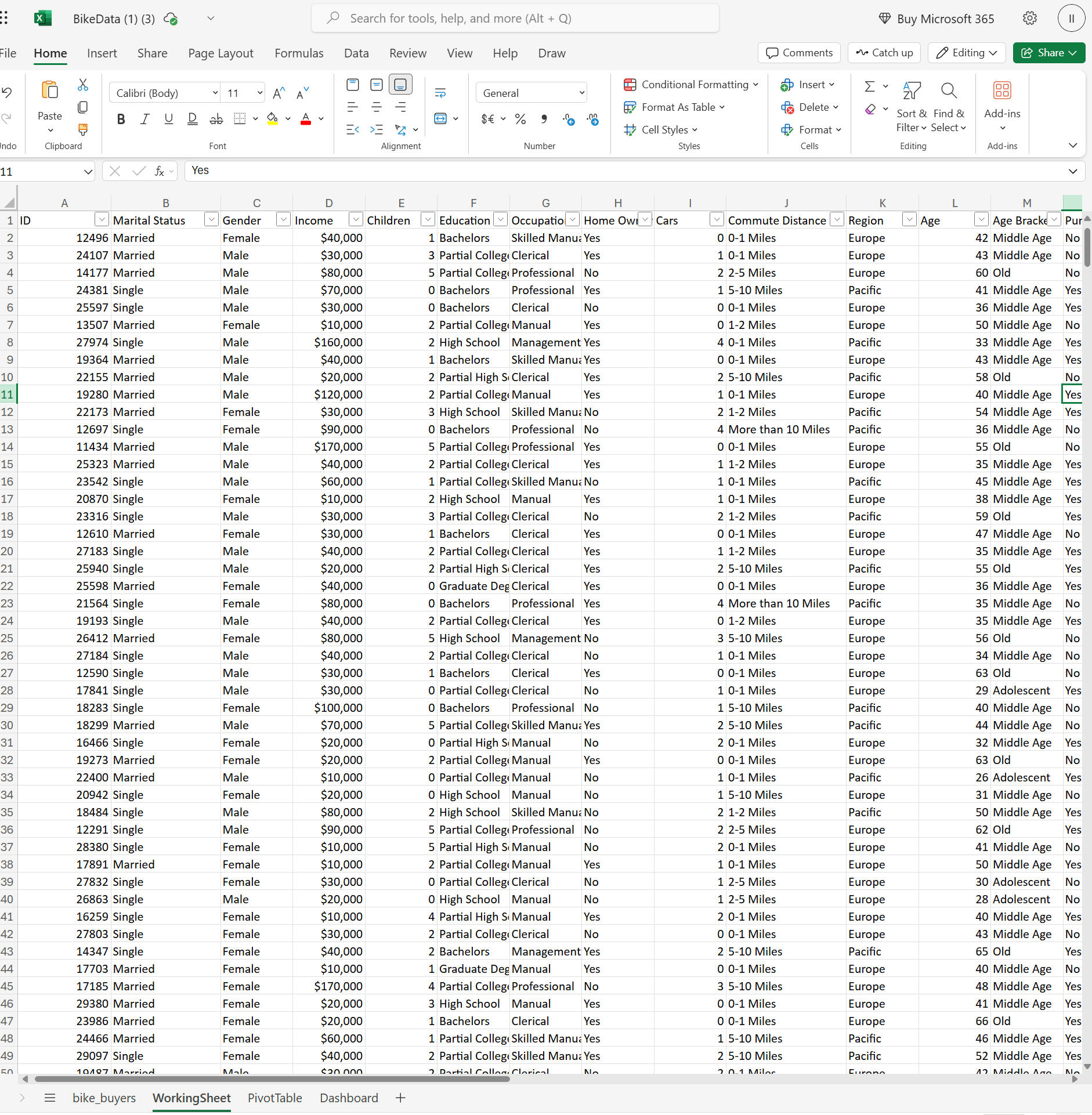Screen dimensions: 1092x1115
Task: Expand the Marital Status column filter
Action: (x=211, y=220)
